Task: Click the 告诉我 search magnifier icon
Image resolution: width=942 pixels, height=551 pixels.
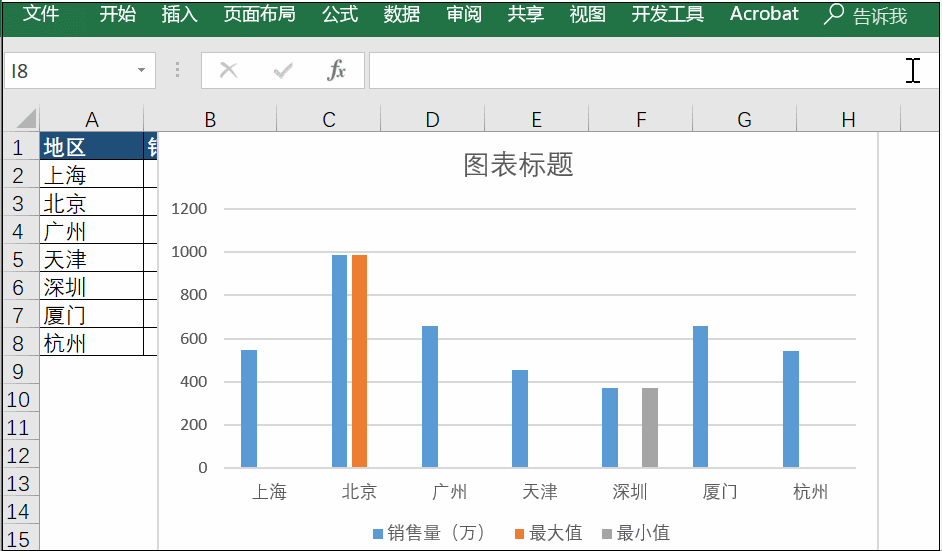Action: click(x=833, y=14)
